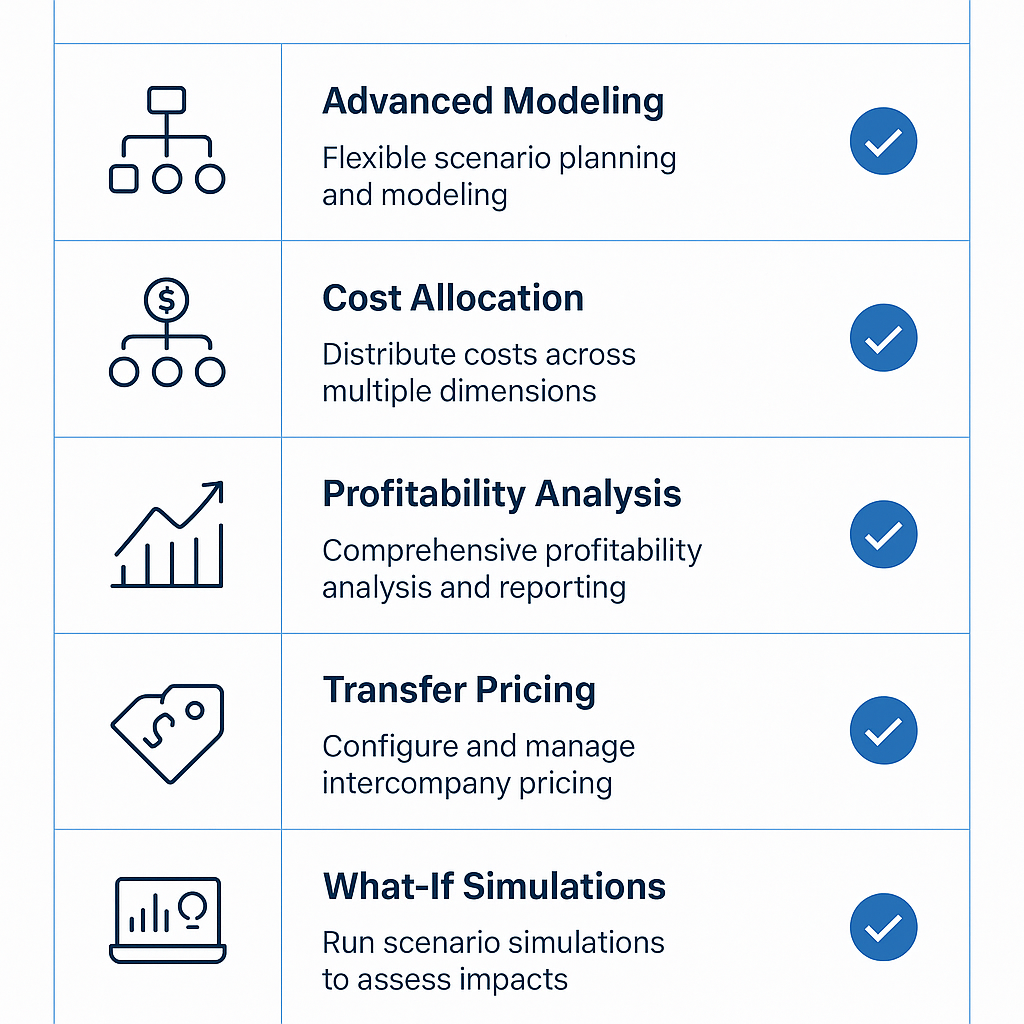This screenshot has height=1024, width=1024.
Task: Open the Advanced Modeling heading
Action: pyautogui.click(x=493, y=102)
